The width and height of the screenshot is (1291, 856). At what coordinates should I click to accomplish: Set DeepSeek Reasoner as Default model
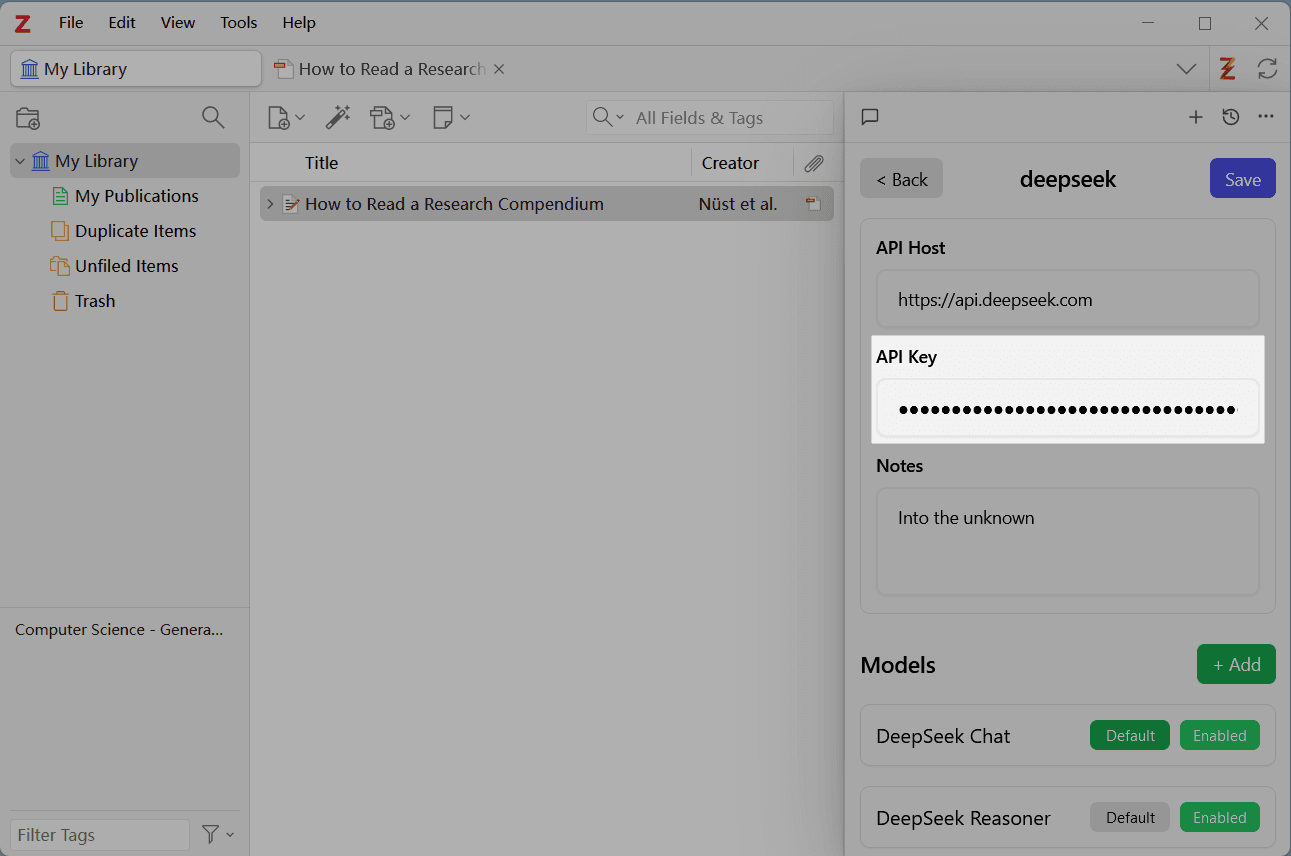tap(1130, 818)
